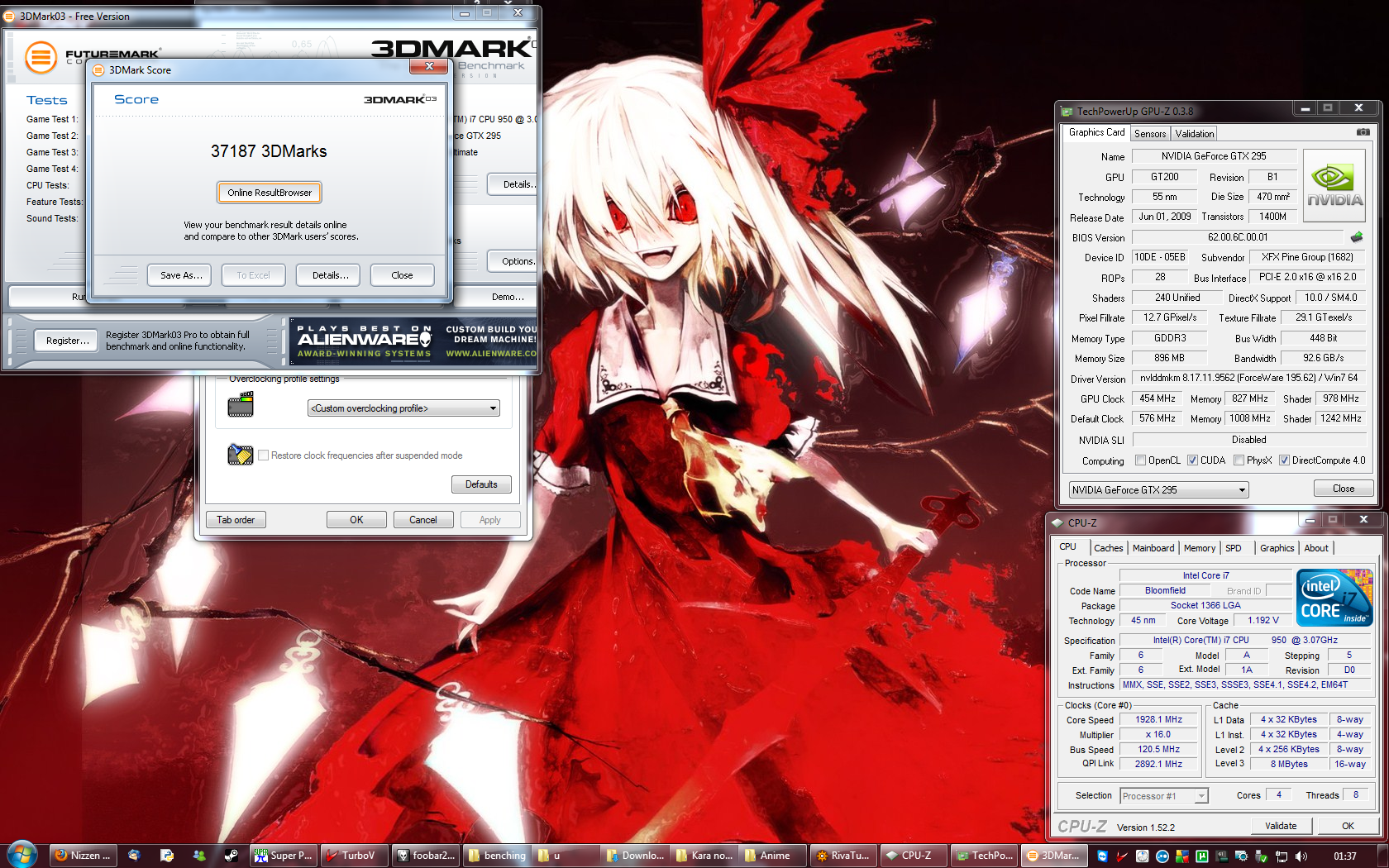Click the restore clock frequencies icon

pyautogui.click(x=241, y=454)
